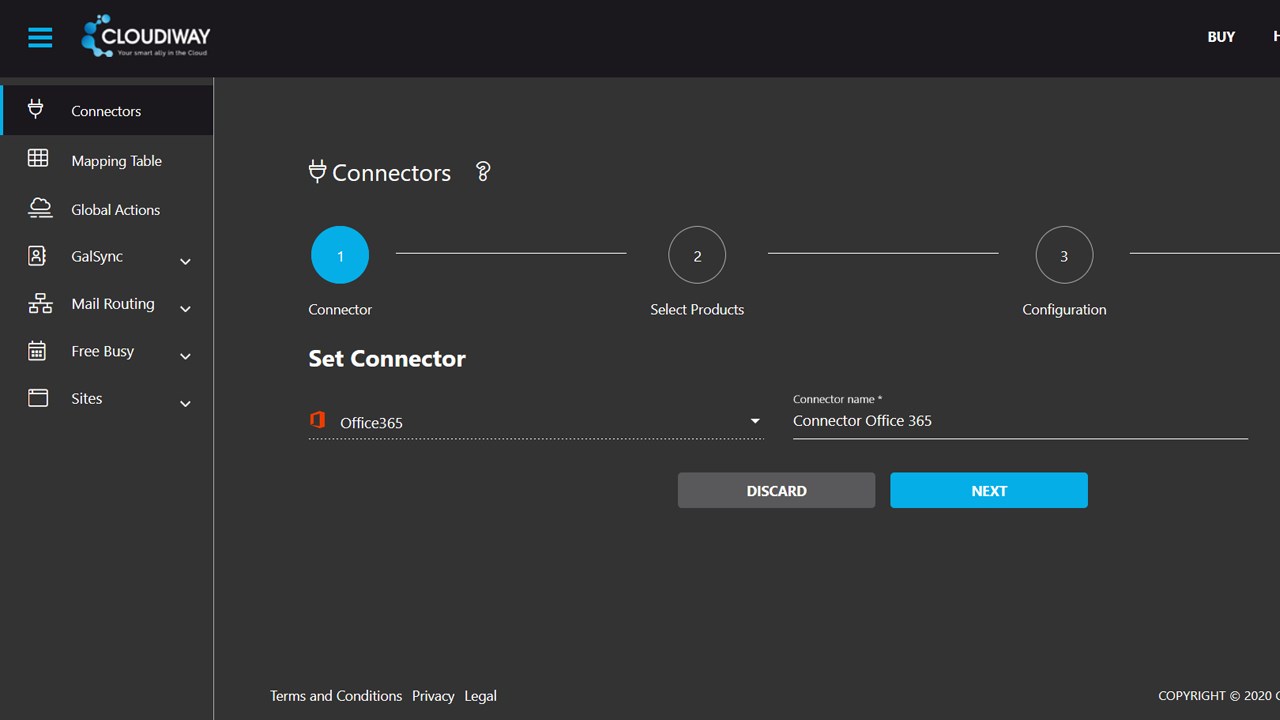The height and width of the screenshot is (720, 1280).
Task: Open the Terms and Conditions link
Action: point(336,695)
